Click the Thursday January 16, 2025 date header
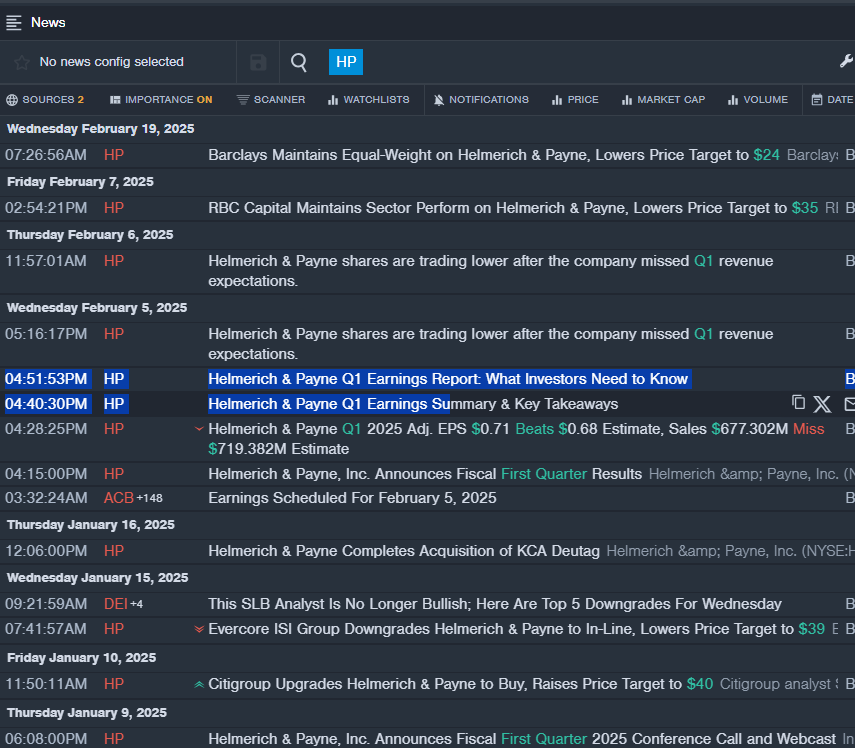Image resolution: width=855 pixels, height=748 pixels. pyautogui.click(x=91, y=524)
